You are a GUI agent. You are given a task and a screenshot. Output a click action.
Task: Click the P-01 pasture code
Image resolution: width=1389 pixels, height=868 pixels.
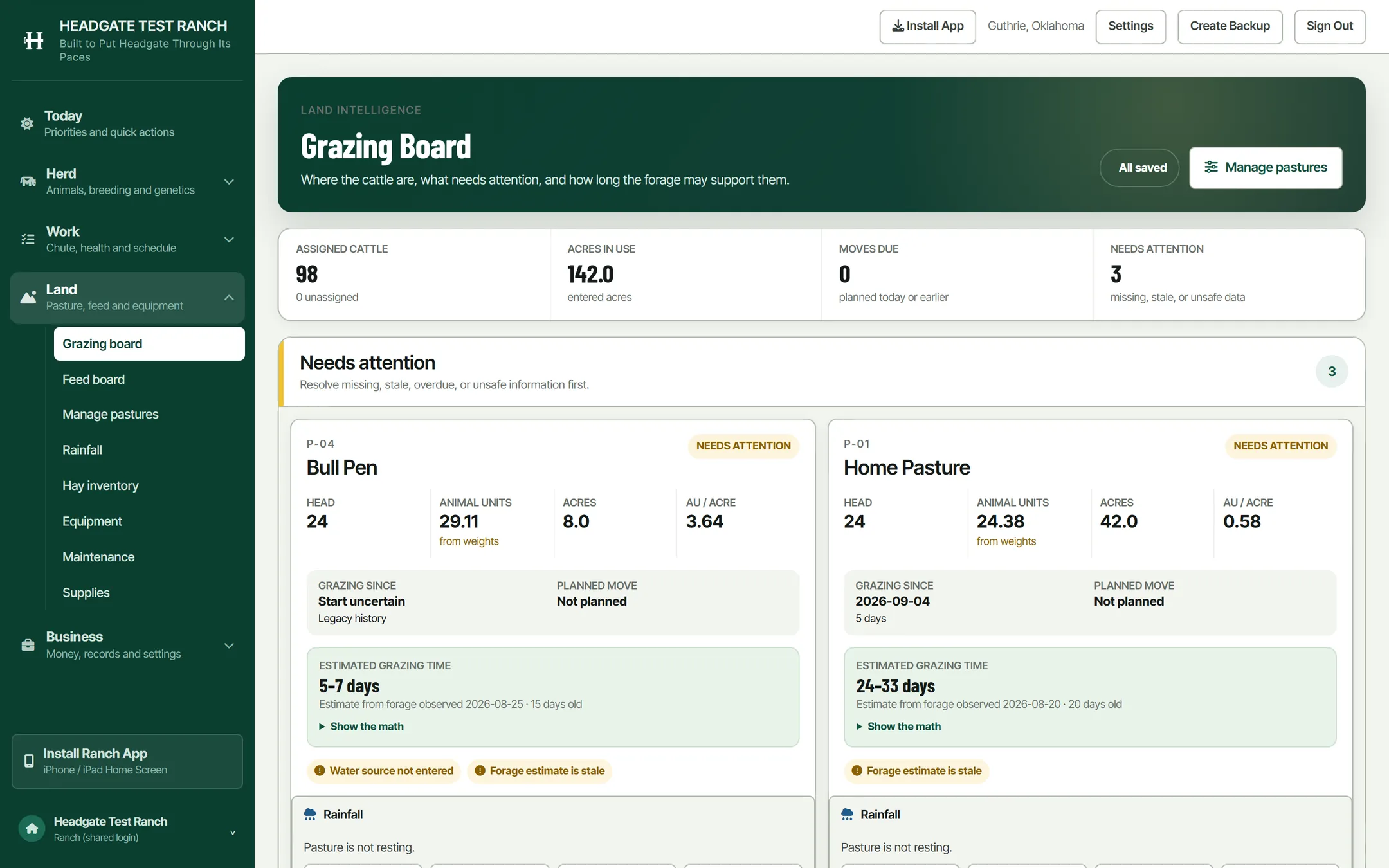pyautogui.click(x=857, y=444)
